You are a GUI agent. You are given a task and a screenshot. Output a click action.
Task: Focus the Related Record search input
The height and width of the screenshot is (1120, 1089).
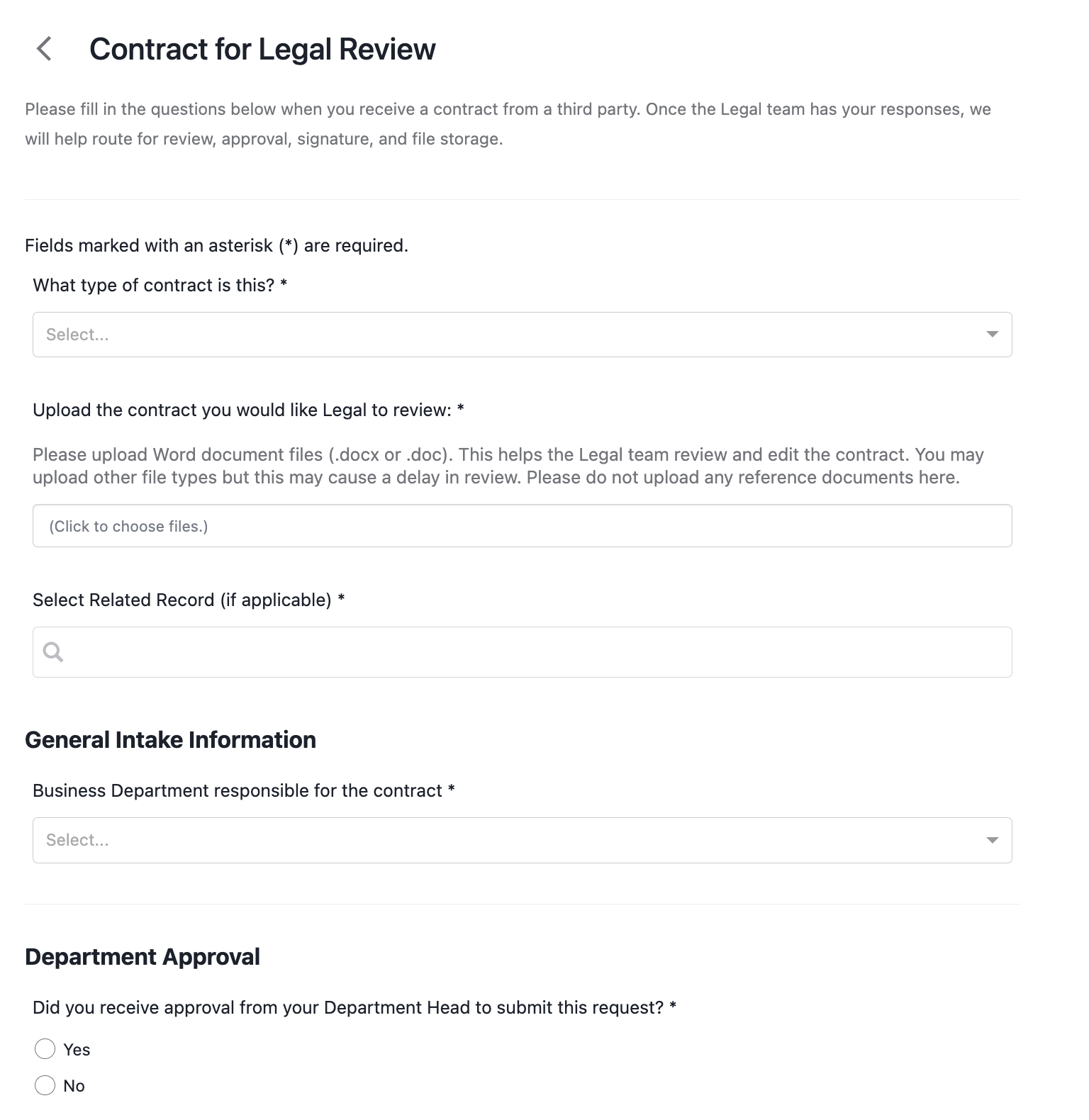pyautogui.click(x=522, y=651)
